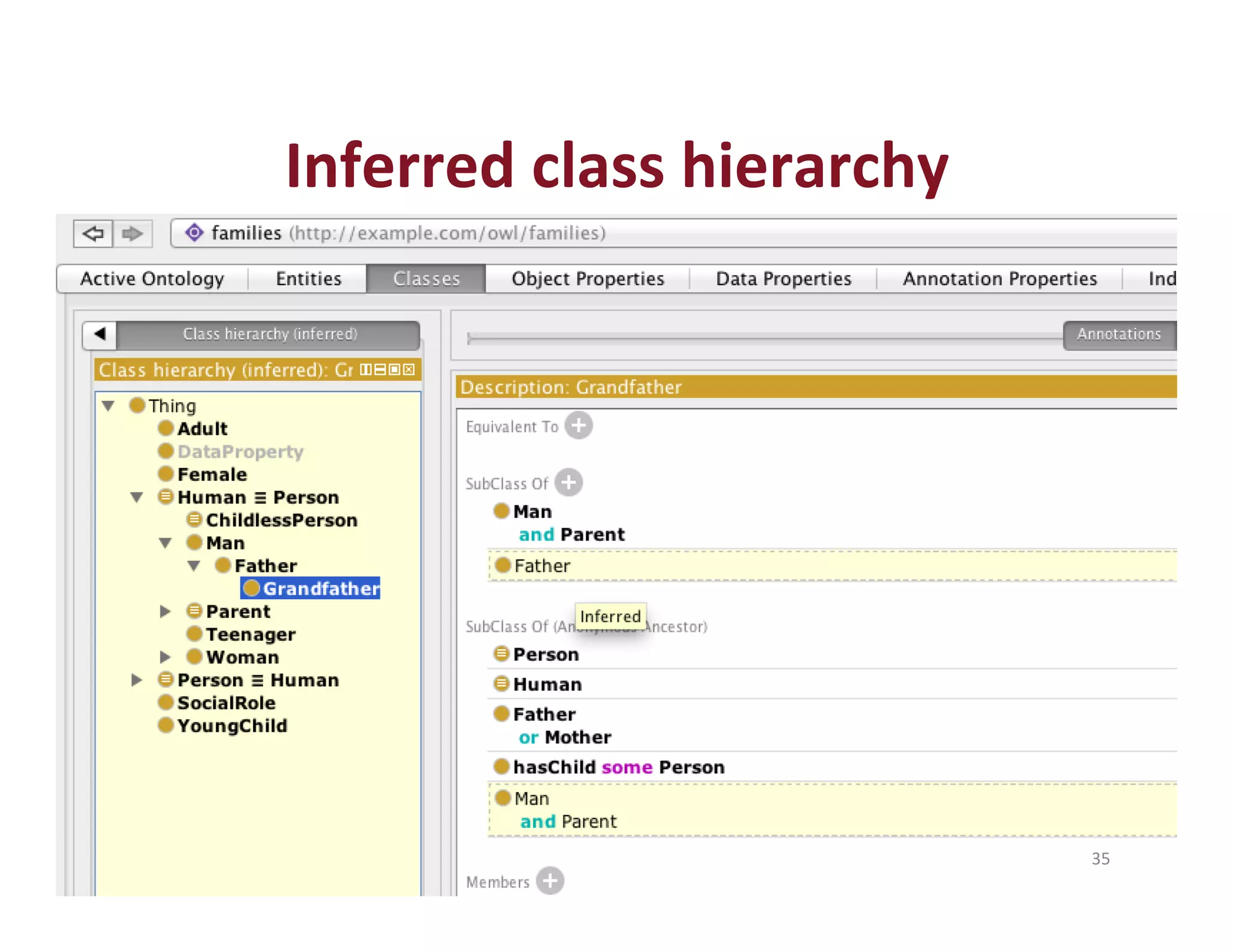Click the Description: Grandfather header bar
This screenshot has width=1233, height=952.
(x=816, y=387)
